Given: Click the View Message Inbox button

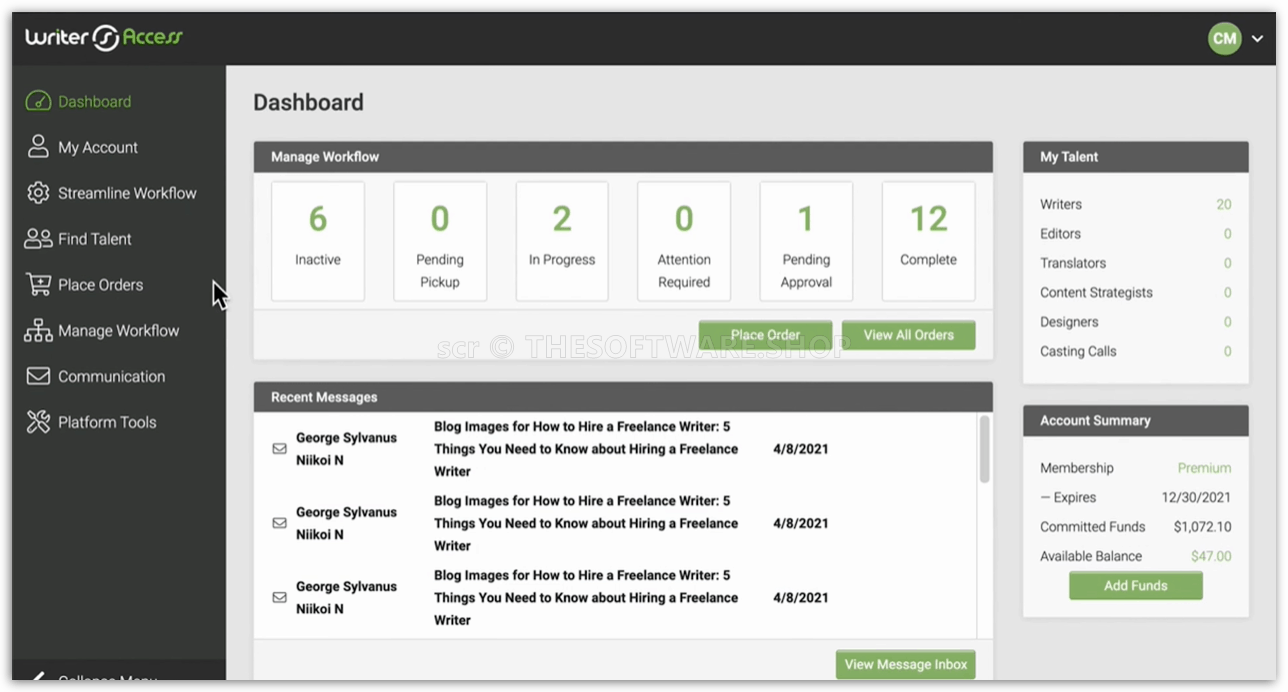Looking at the screenshot, I should point(905,664).
